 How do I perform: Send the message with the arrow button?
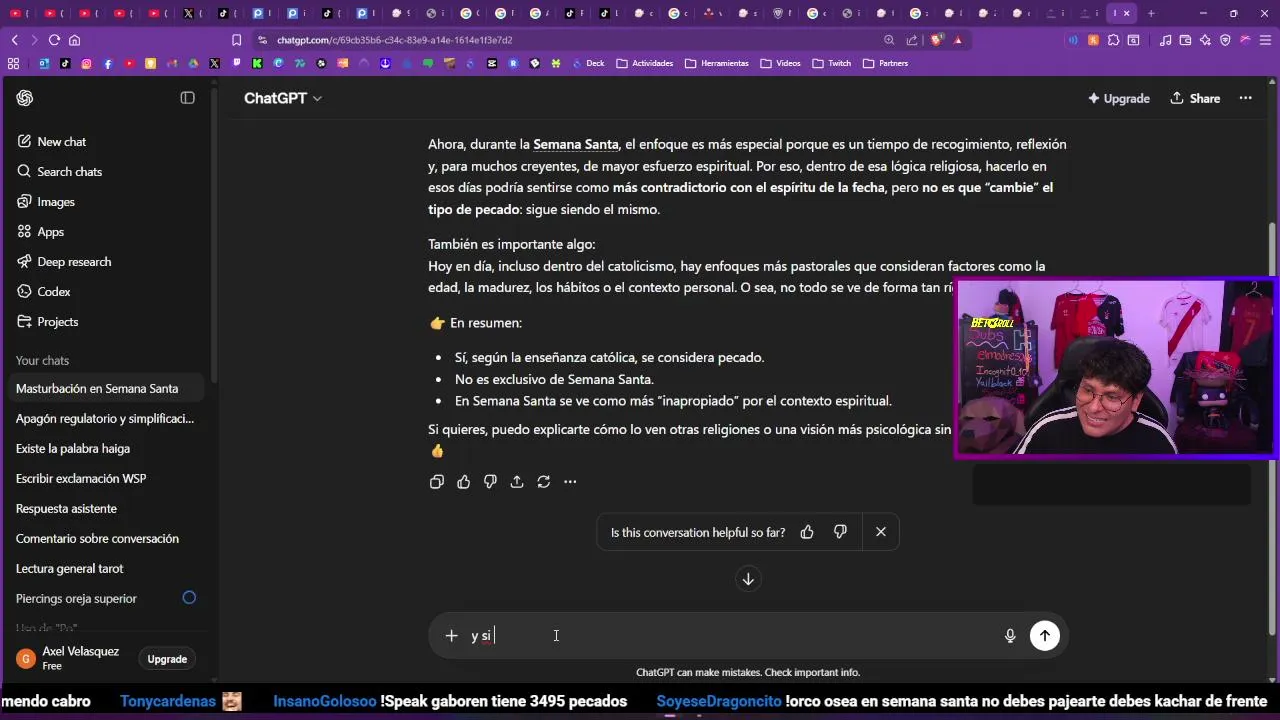pos(1045,636)
